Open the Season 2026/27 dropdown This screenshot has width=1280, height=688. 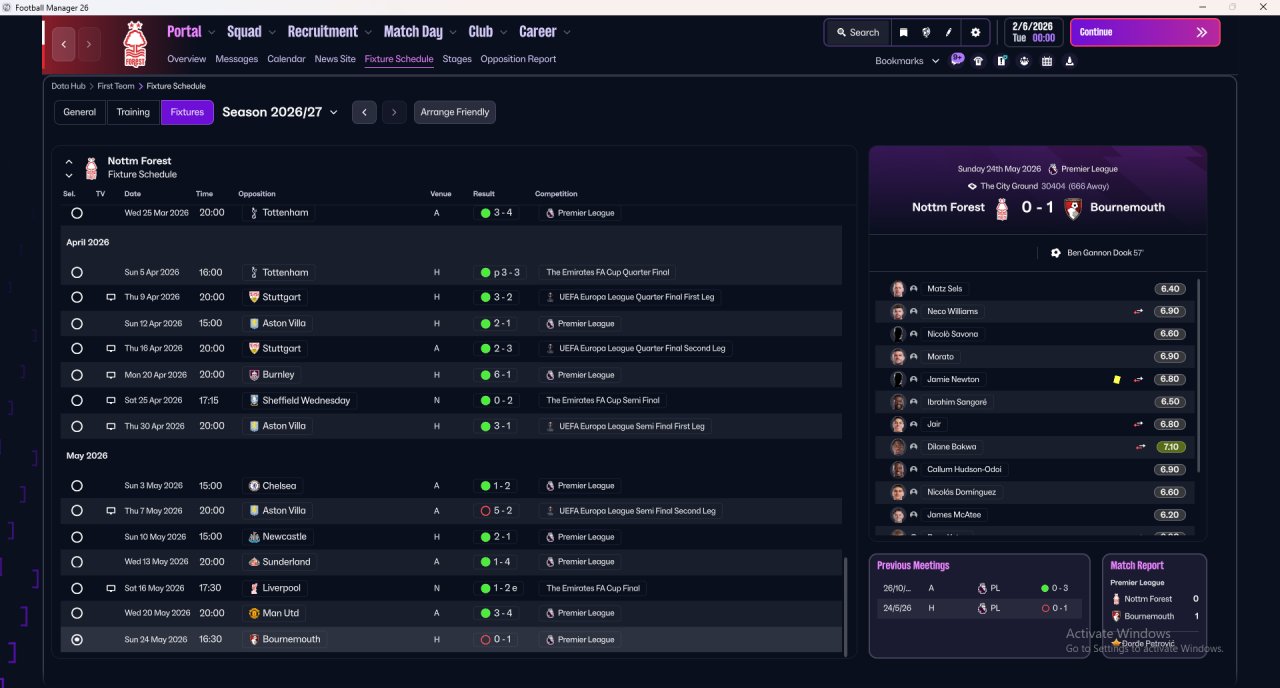280,112
